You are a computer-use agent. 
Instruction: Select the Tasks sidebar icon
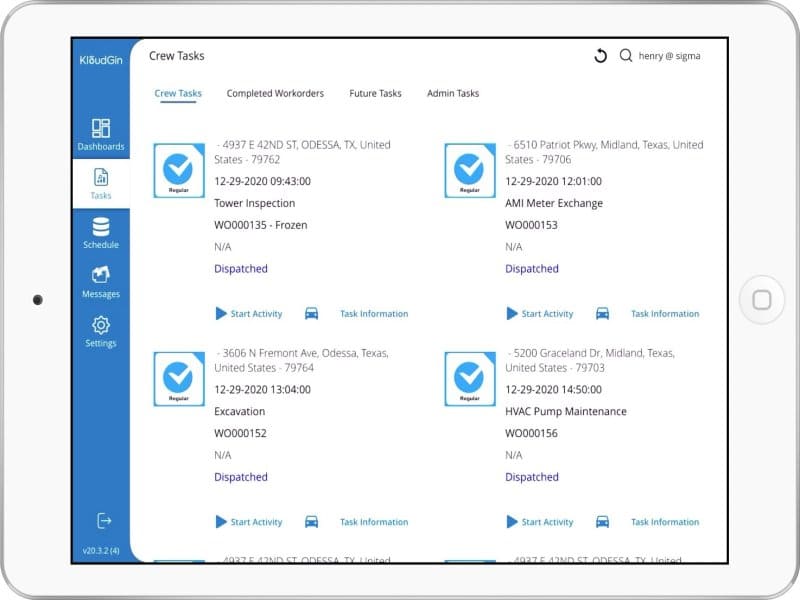coord(101,184)
